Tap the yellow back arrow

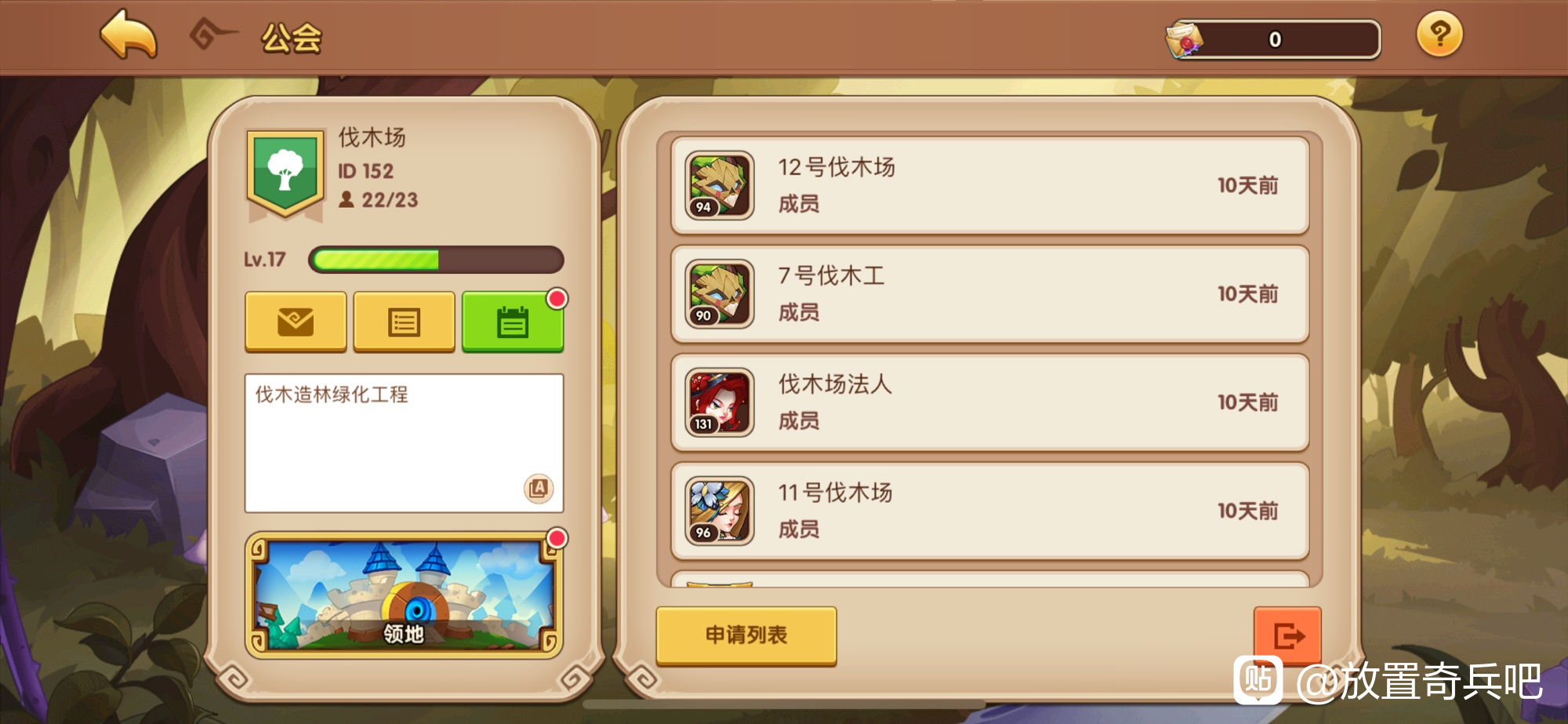pos(129,34)
